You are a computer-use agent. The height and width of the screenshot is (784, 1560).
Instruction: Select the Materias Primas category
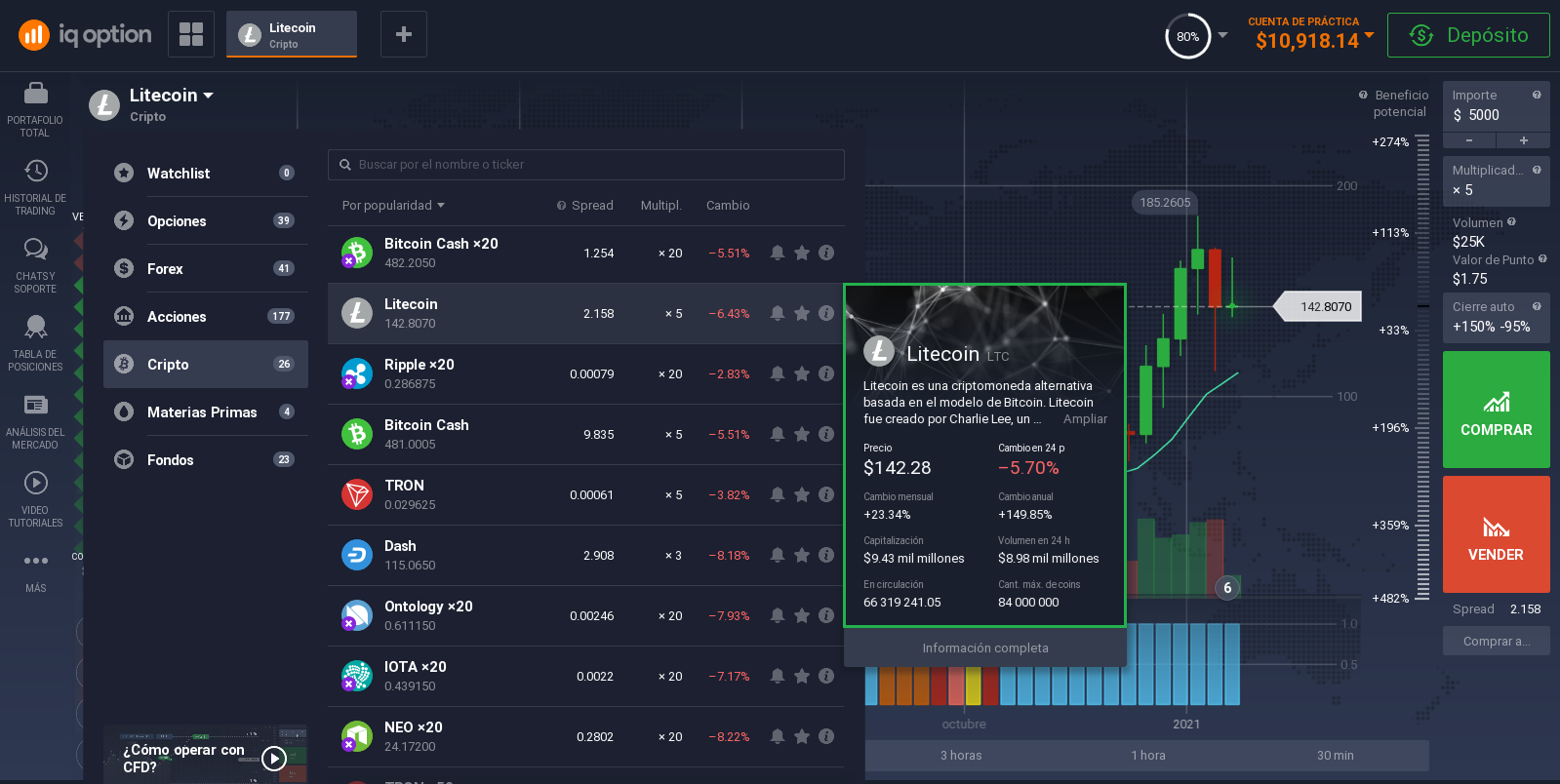(206, 412)
